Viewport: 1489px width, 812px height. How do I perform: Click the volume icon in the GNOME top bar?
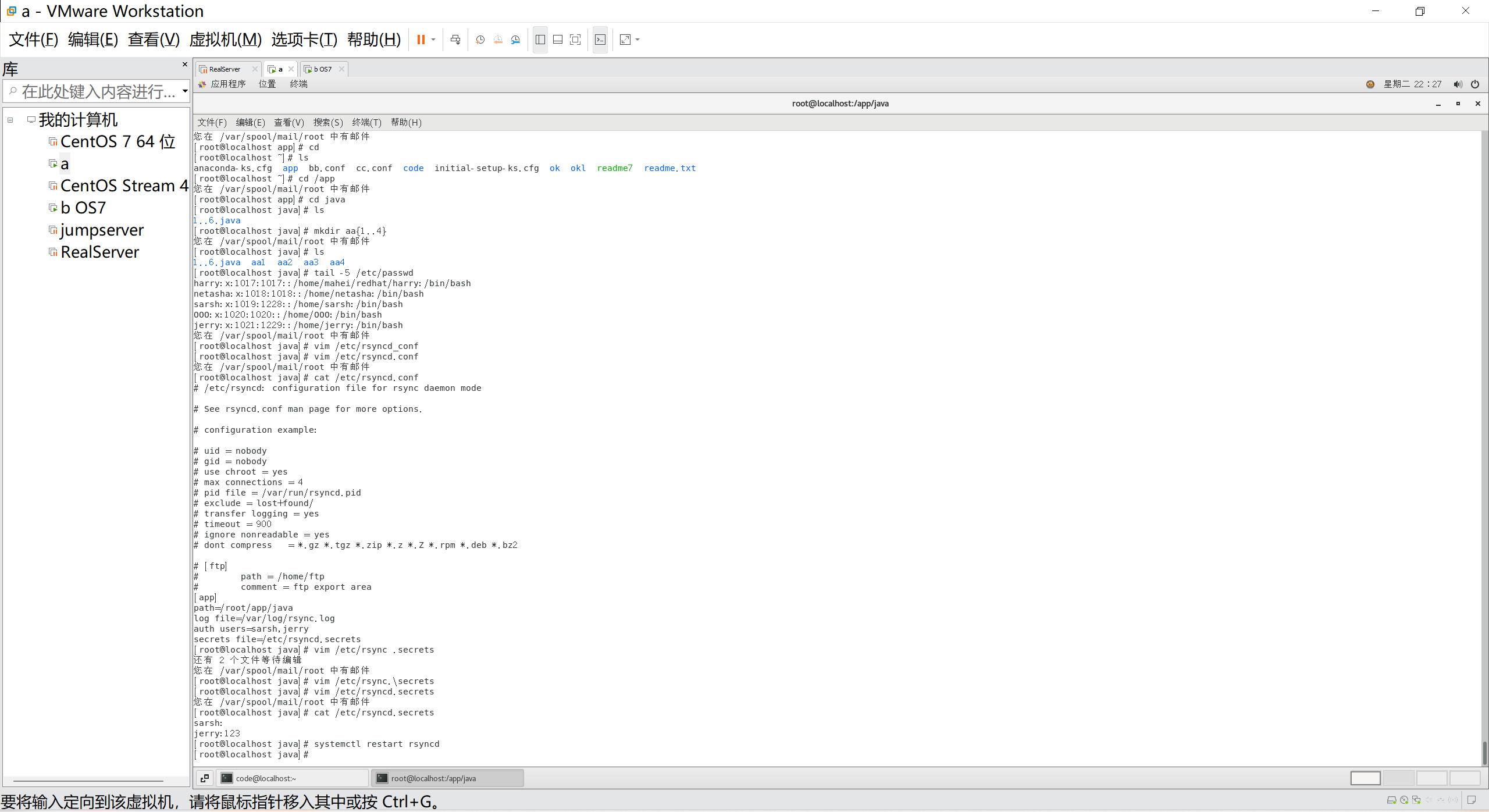coord(1458,84)
